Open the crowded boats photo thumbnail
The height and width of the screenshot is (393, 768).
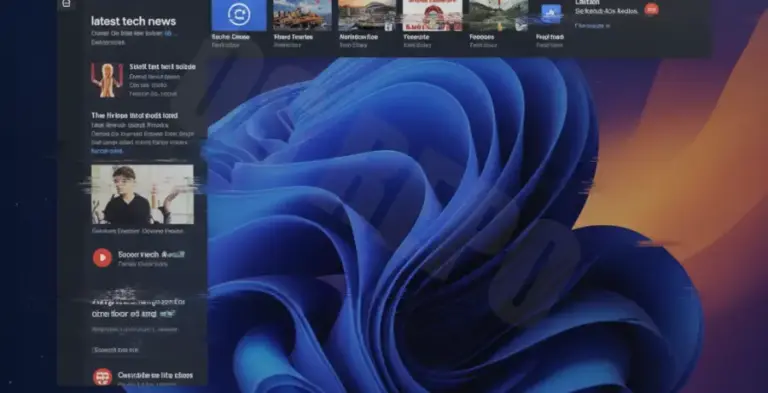(x=302, y=15)
